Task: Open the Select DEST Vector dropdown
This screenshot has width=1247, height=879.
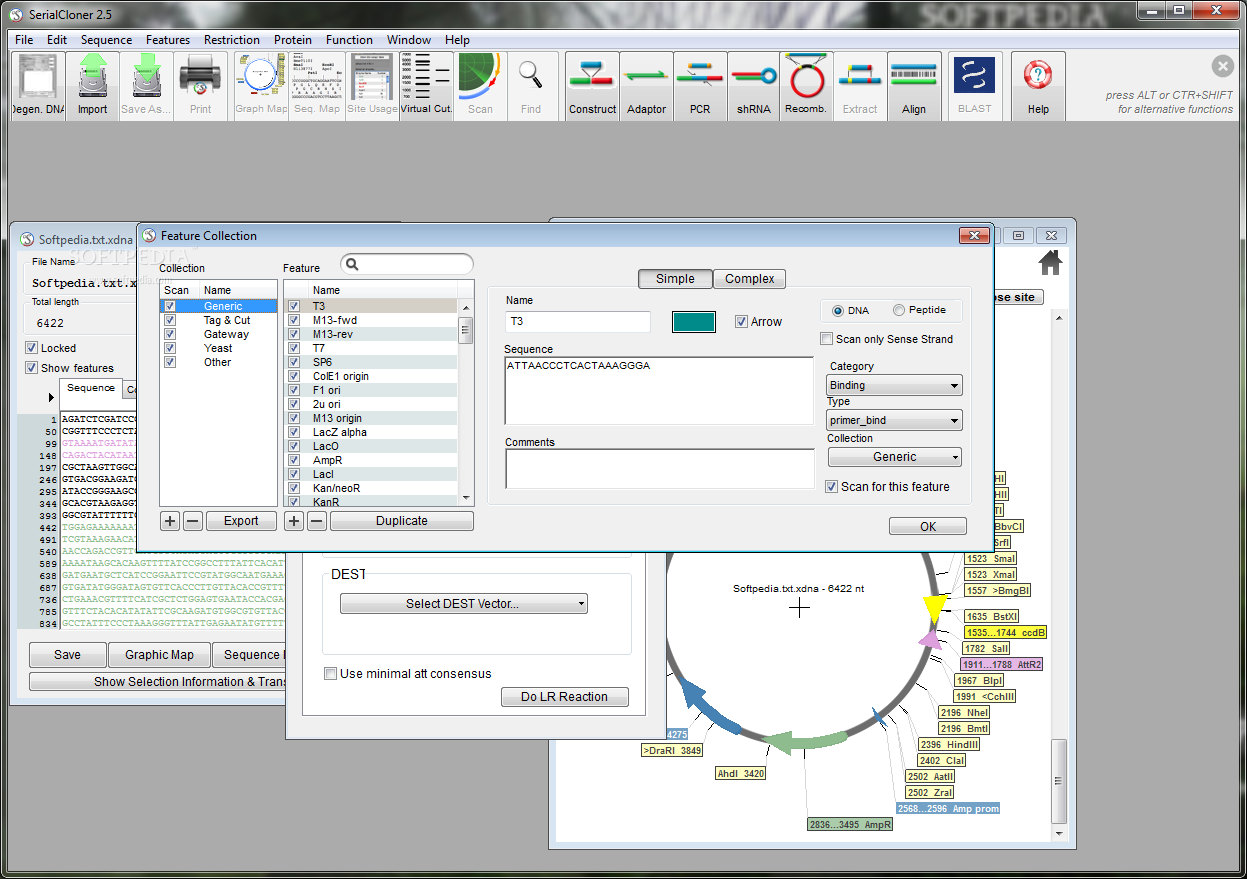Action: [464, 604]
